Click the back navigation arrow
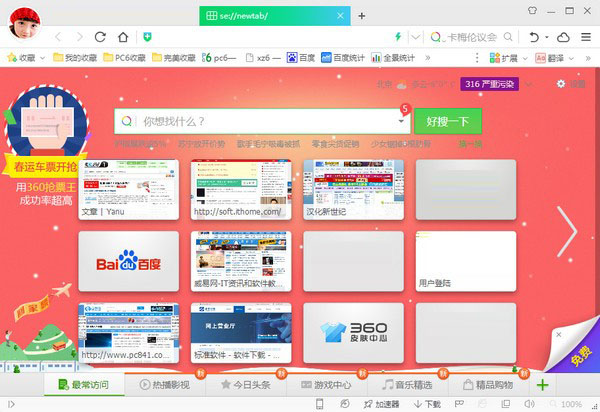Viewport: 600px width, 412px height. pos(58,37)
